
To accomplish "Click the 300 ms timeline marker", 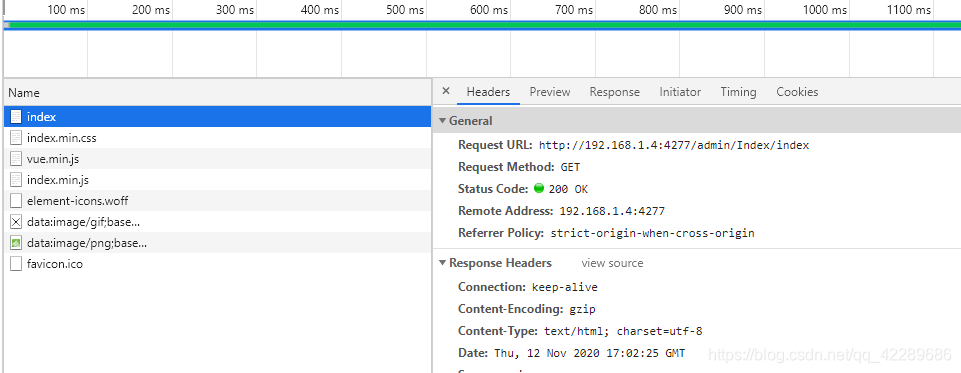I will click(236, 10).
